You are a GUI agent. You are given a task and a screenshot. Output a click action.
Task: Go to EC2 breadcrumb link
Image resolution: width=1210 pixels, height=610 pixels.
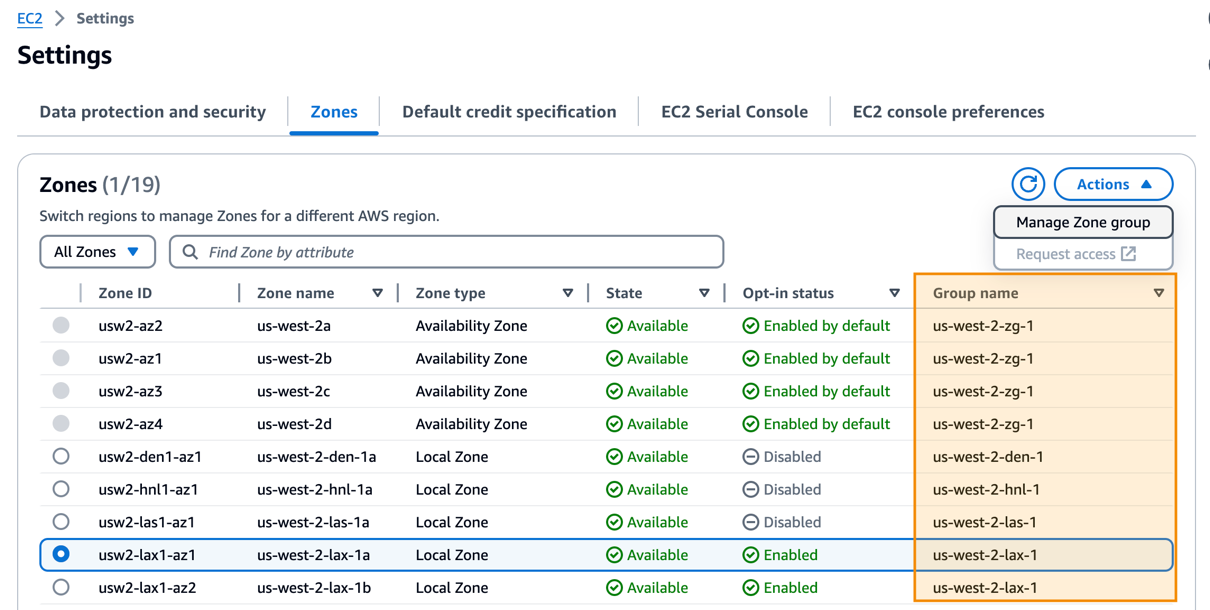coord(30,18)
